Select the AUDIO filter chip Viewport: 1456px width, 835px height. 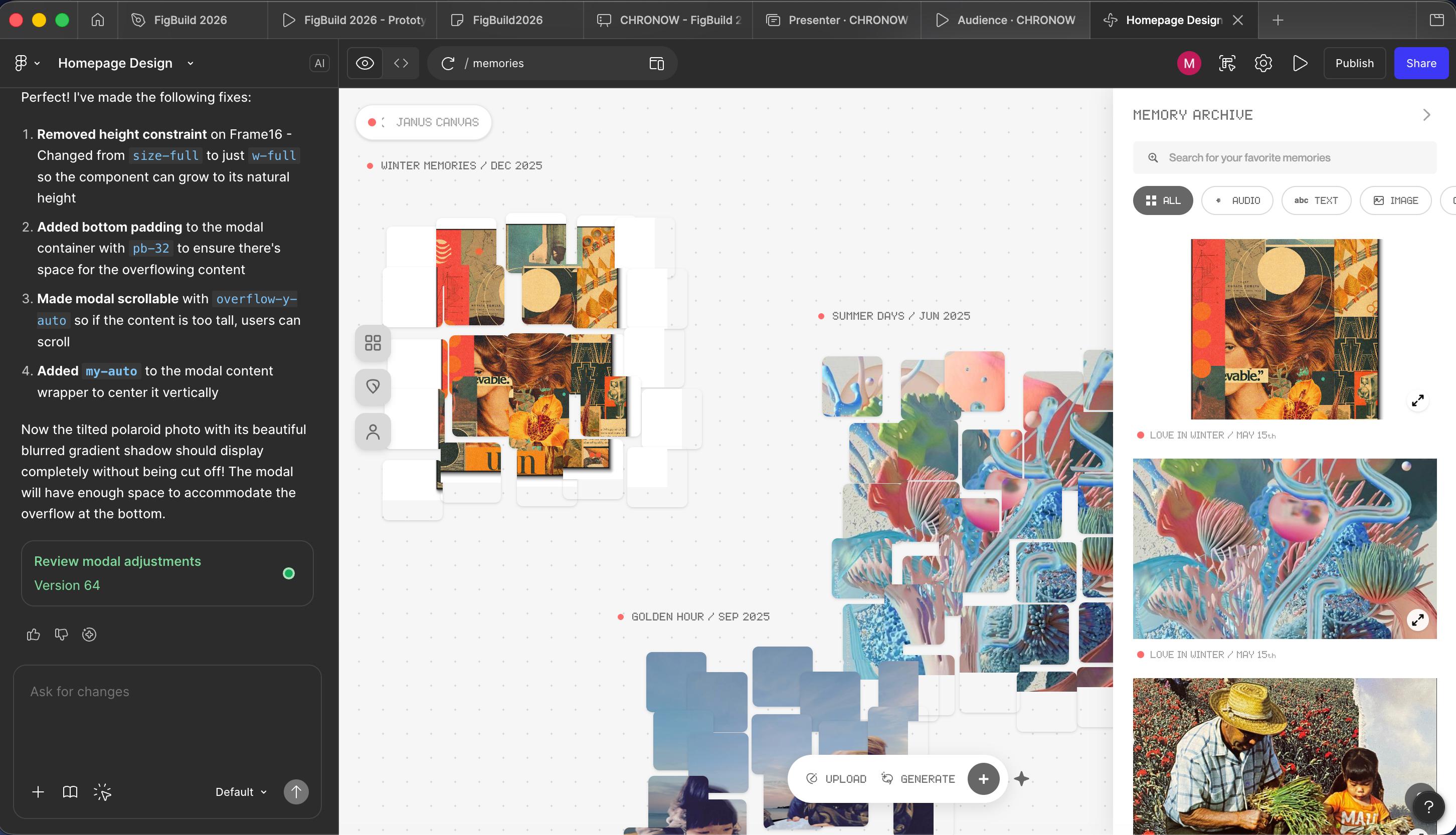click(x=1237, y=200)
